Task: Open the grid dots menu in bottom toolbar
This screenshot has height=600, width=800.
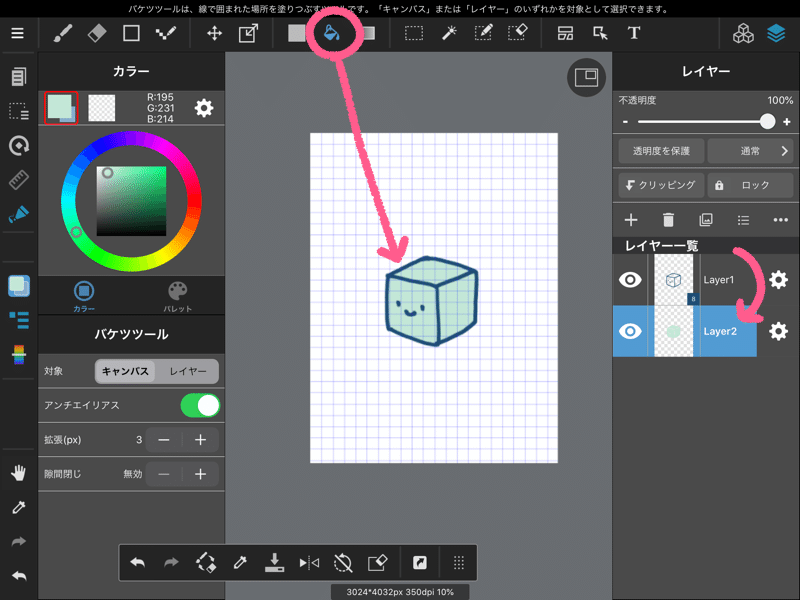Action: 459,563
